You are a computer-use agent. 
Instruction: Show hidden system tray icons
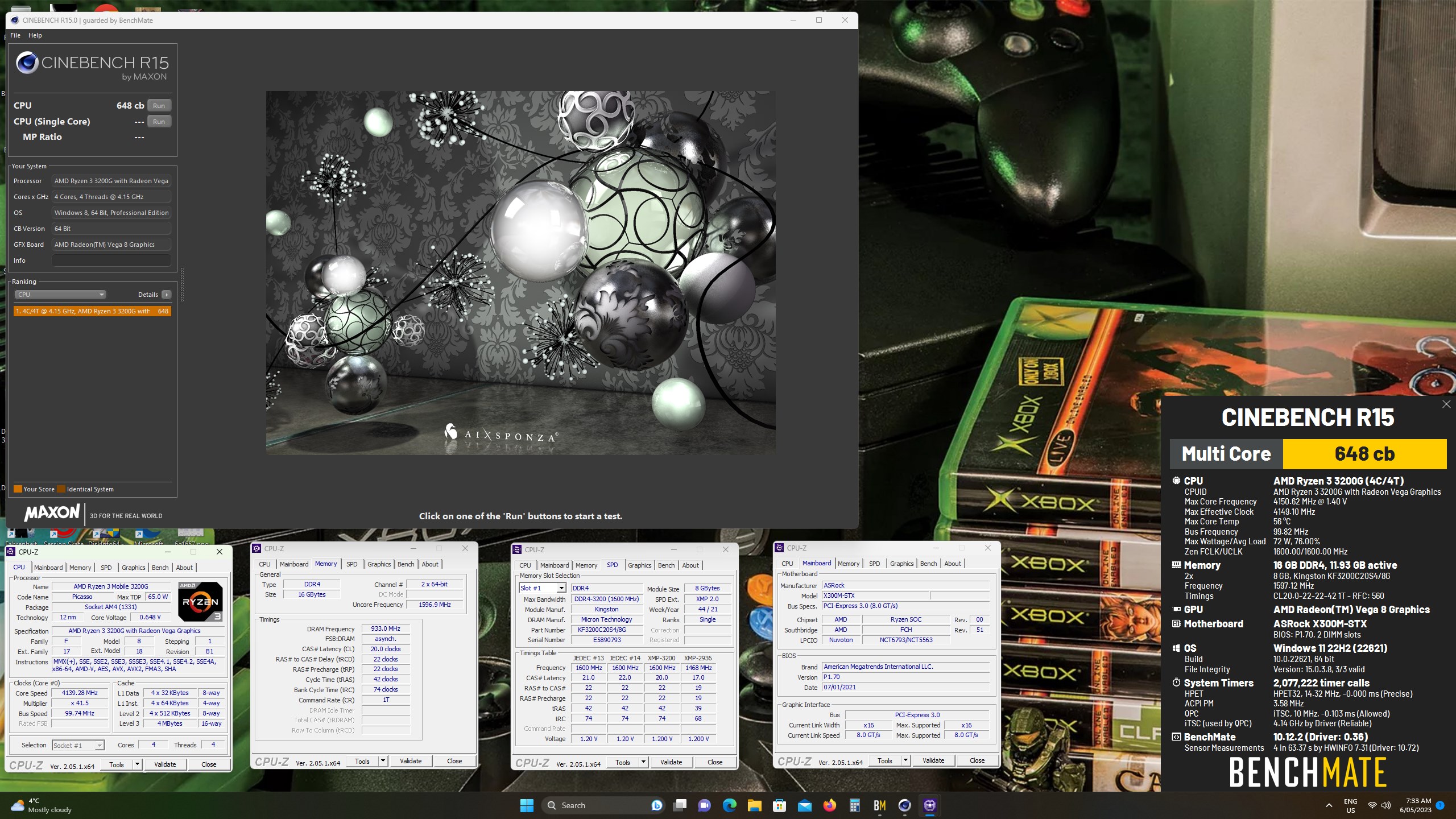pyautogui.click(x=1329, y=805)
